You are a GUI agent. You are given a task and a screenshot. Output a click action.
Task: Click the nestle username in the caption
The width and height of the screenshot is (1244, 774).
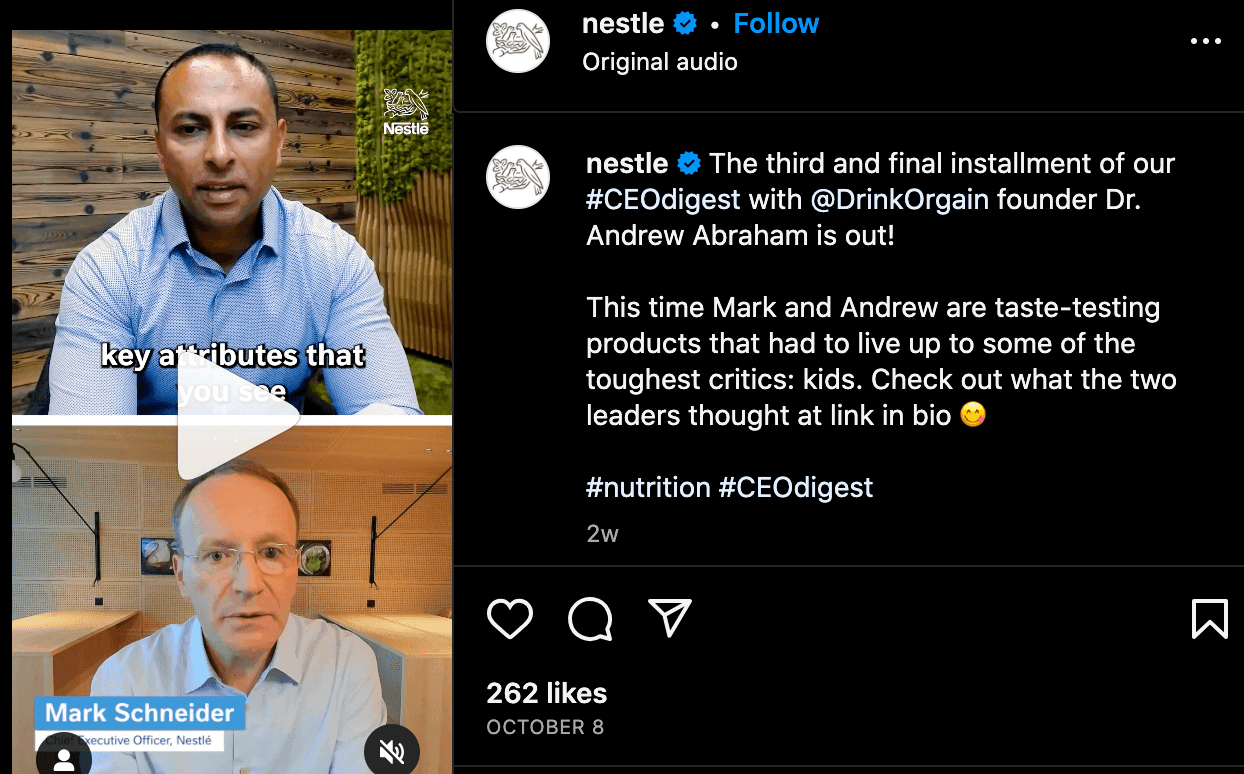627,164
